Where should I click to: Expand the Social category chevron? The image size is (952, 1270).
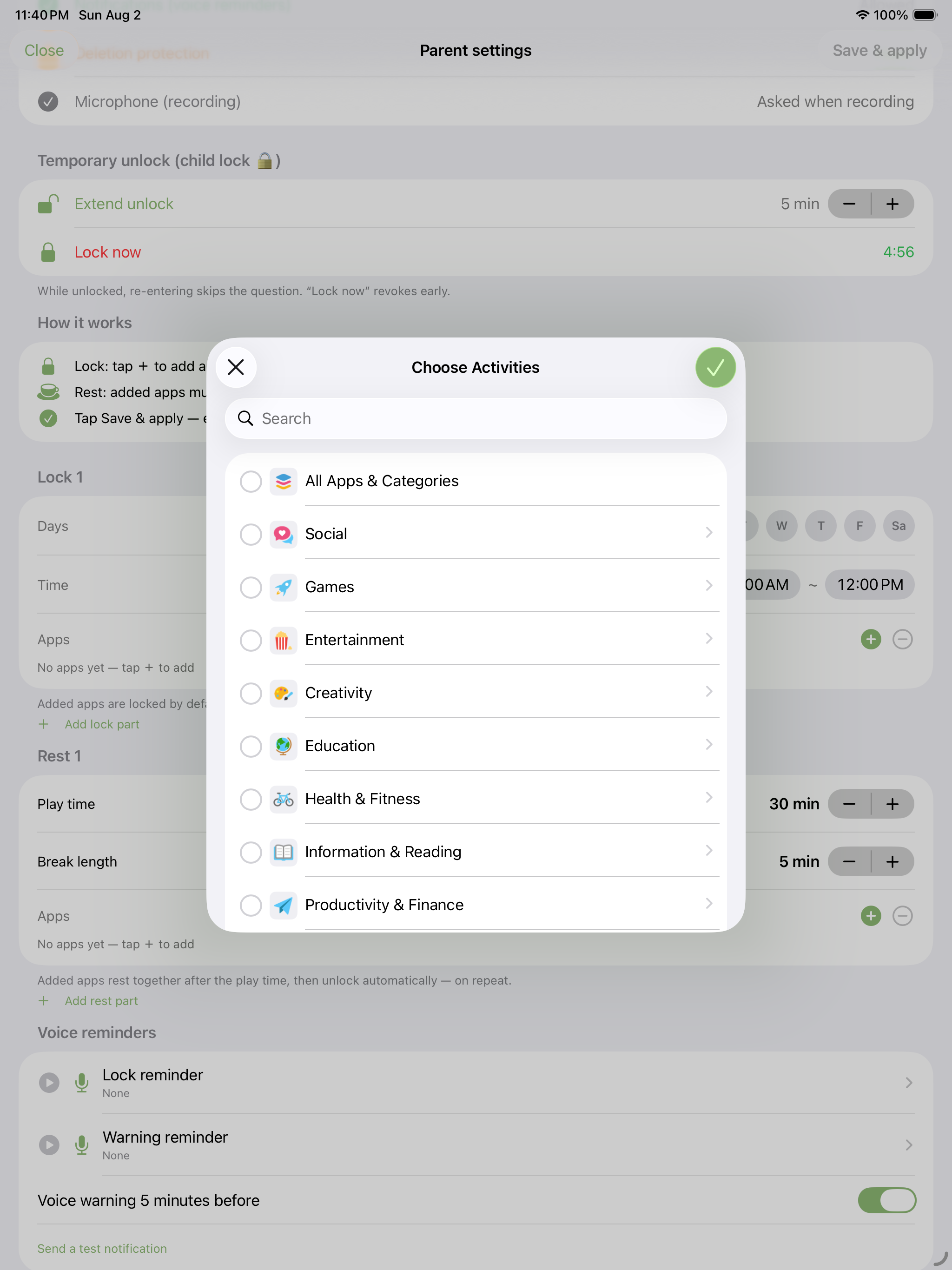pos(709,533)
